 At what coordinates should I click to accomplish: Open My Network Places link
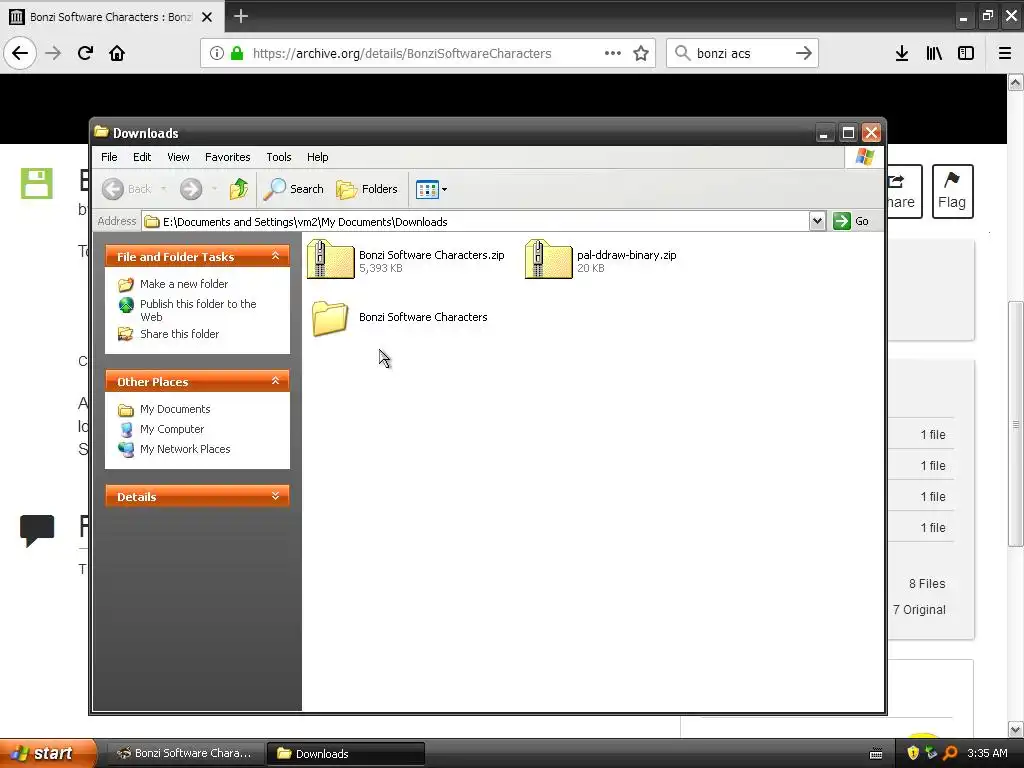tap(185, 449)
